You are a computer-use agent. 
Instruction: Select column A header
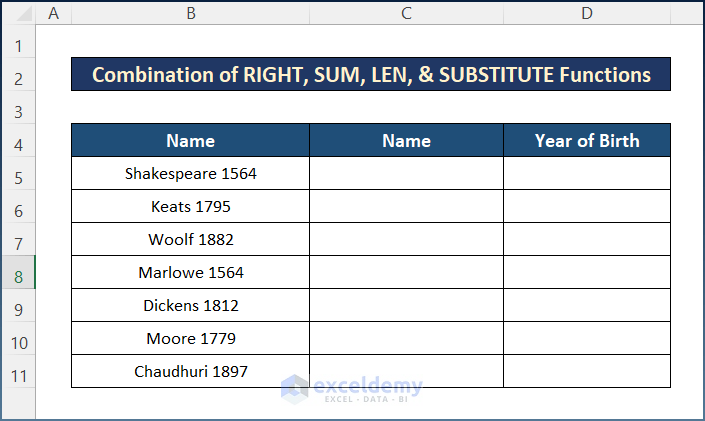53,13
